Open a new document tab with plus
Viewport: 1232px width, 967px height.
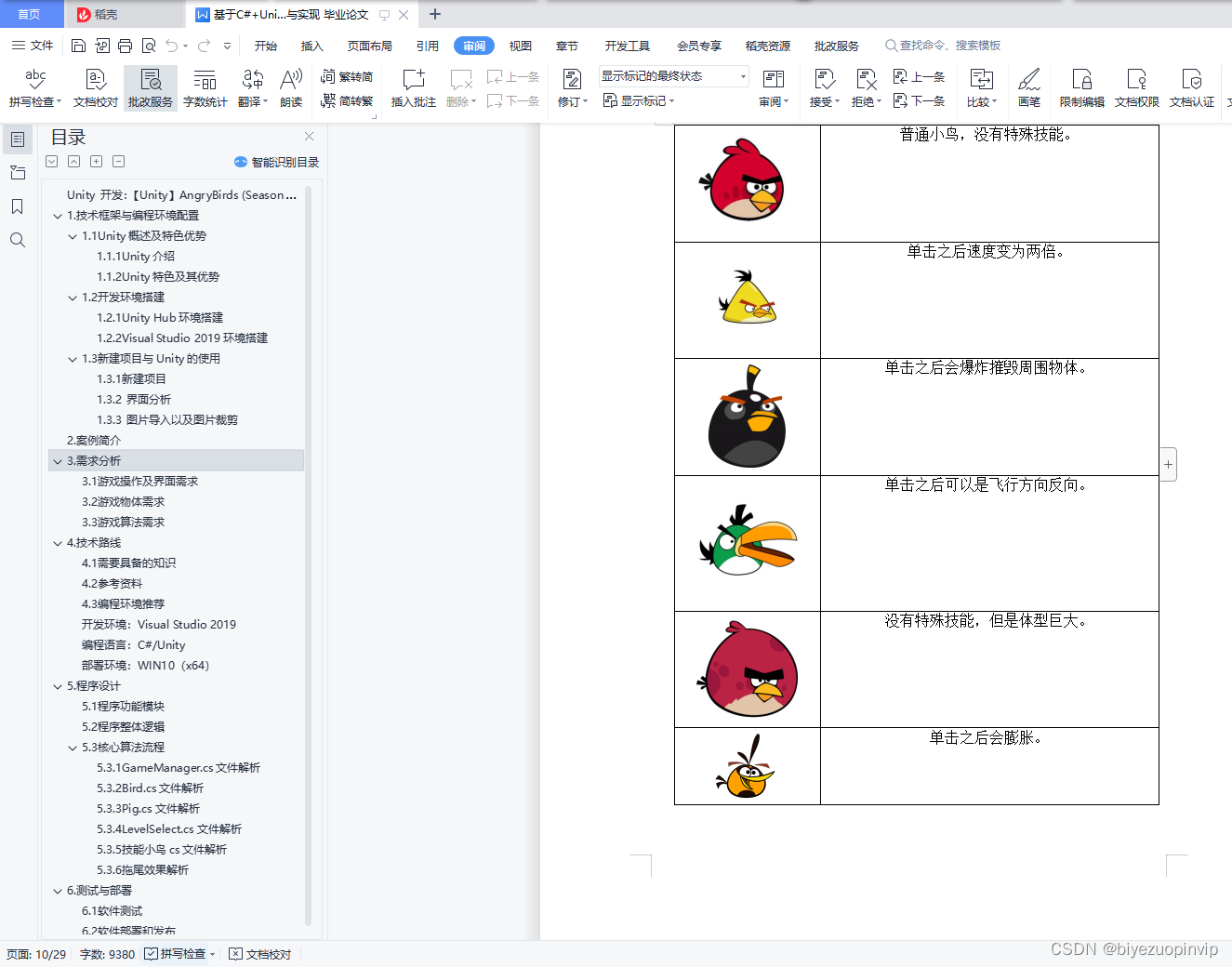(x=434, y=14)
